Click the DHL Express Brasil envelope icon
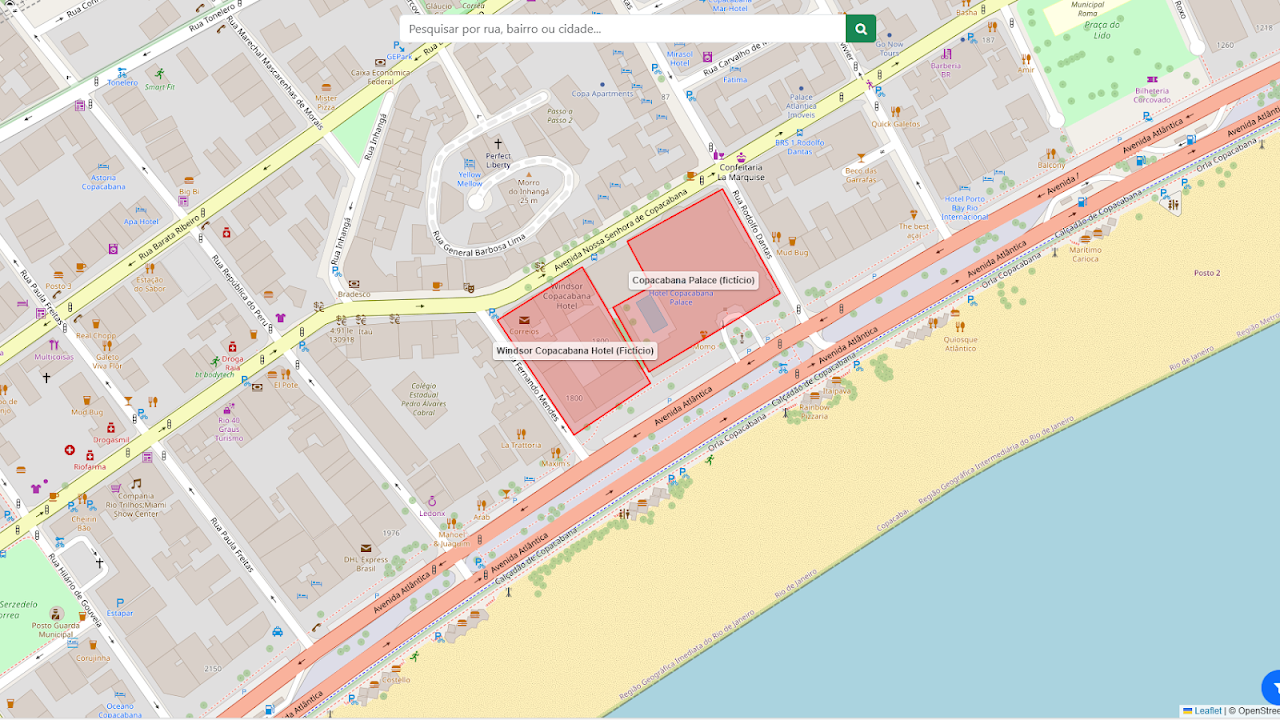This screenshot has height=720, width=1280. pos(366,548)
